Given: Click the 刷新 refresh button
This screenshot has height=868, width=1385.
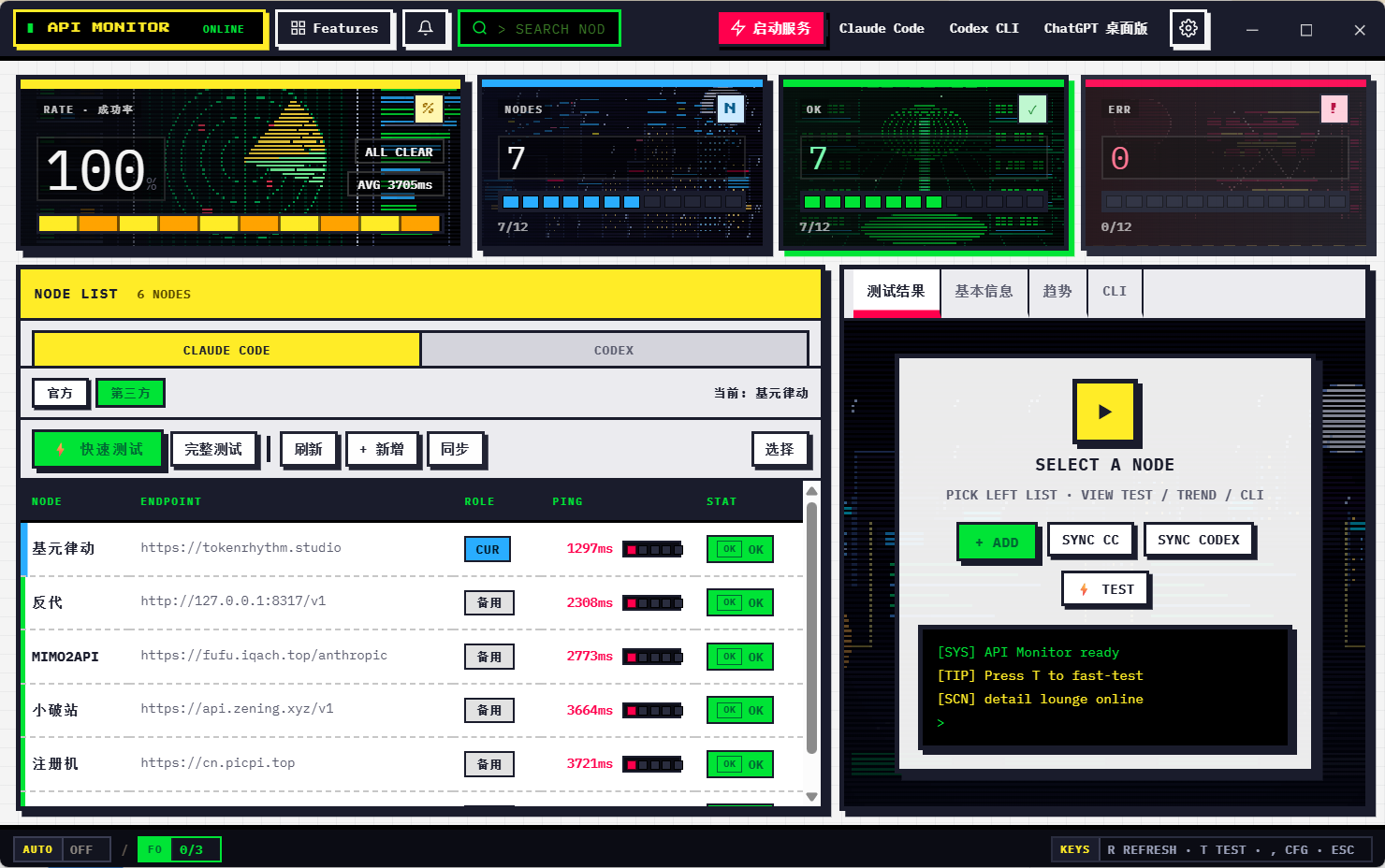Looking at the screenshot, I should pos(308,449).
